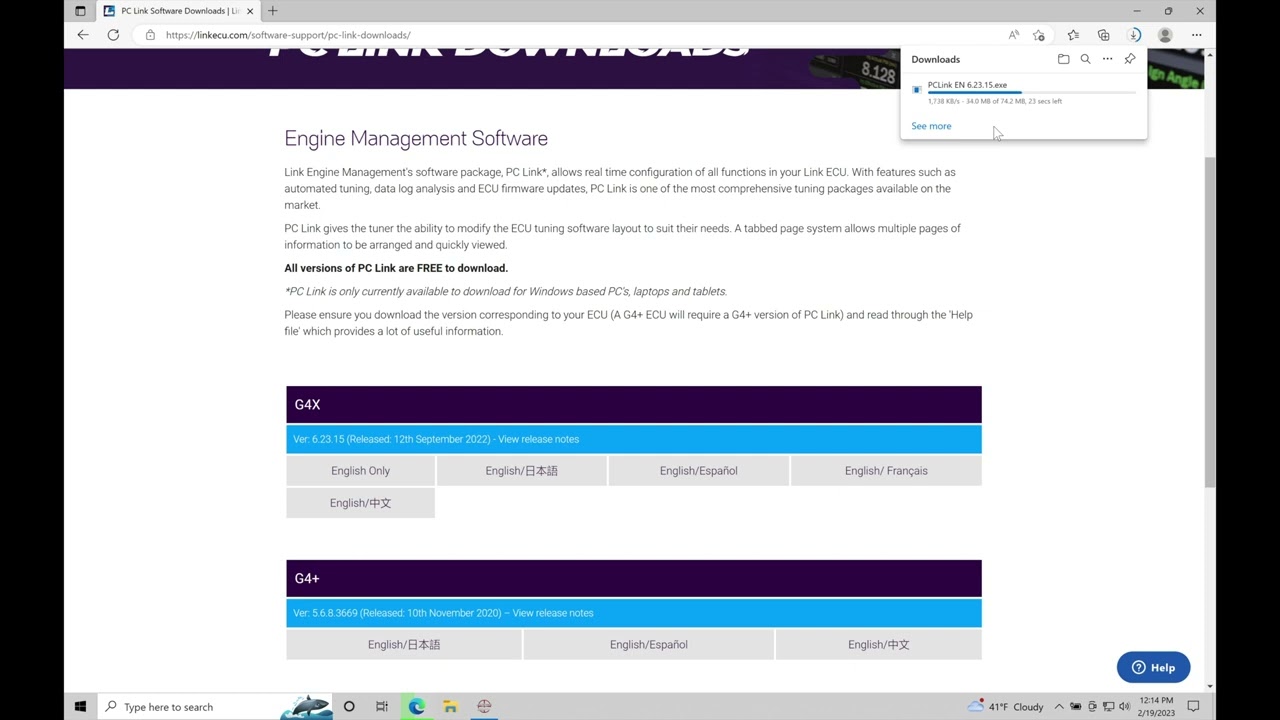The height and width of the screenshot is (720, 1280).
Task: Open a new browser tab
Action: coord(272,11)
